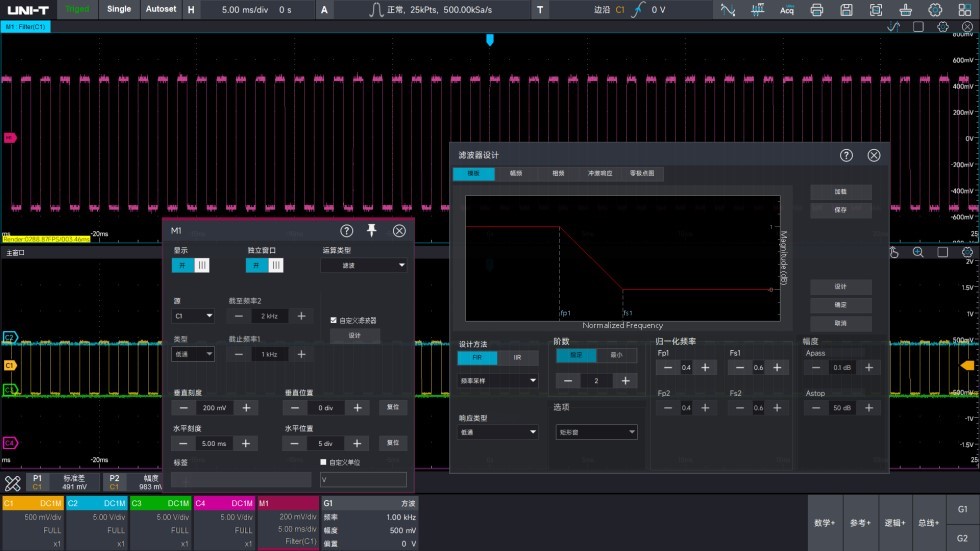Click the 标签 label input field
Screen dimensions: 980x551
point(240,479)
